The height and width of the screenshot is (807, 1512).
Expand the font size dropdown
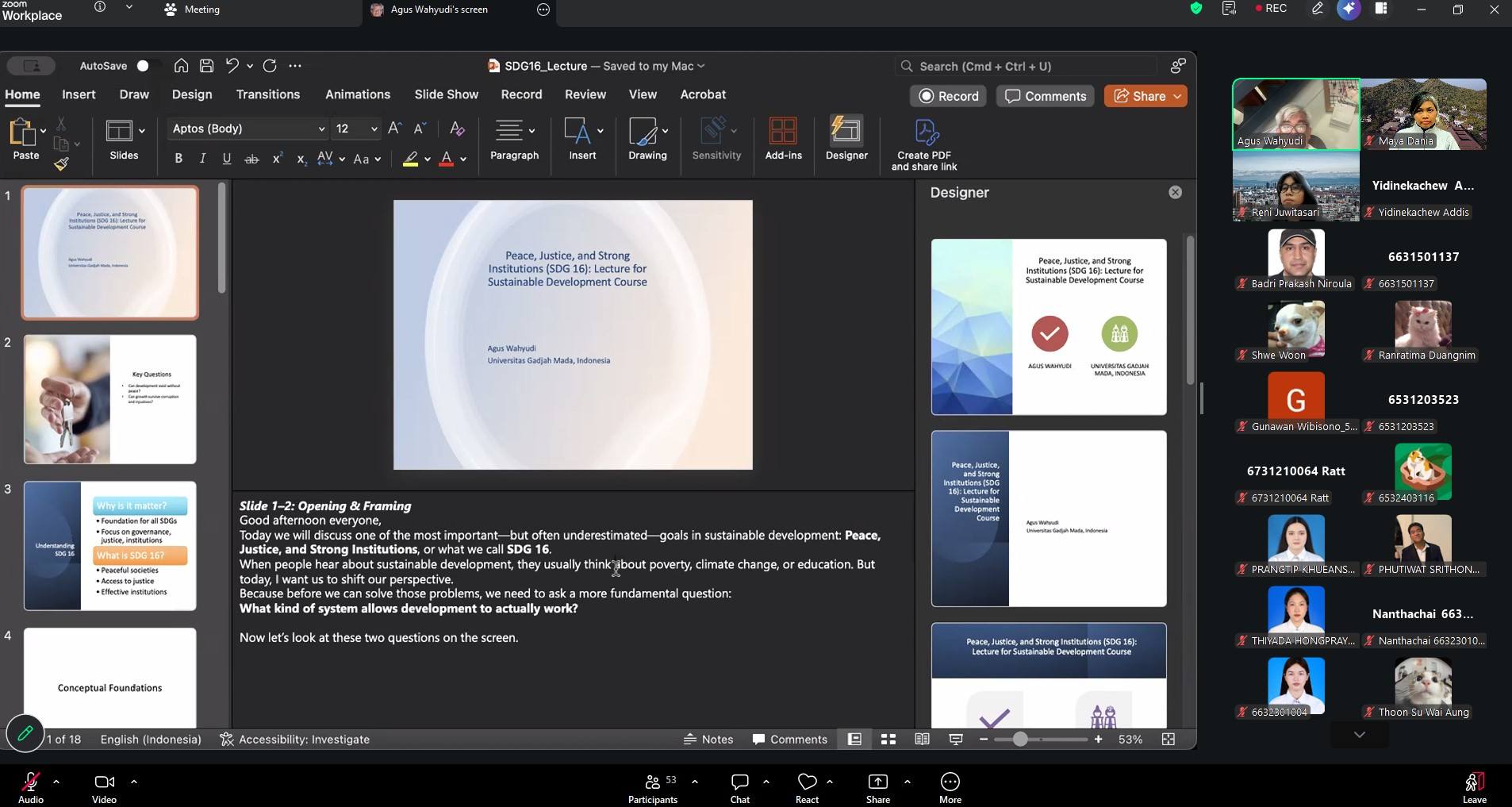(374, 129)
